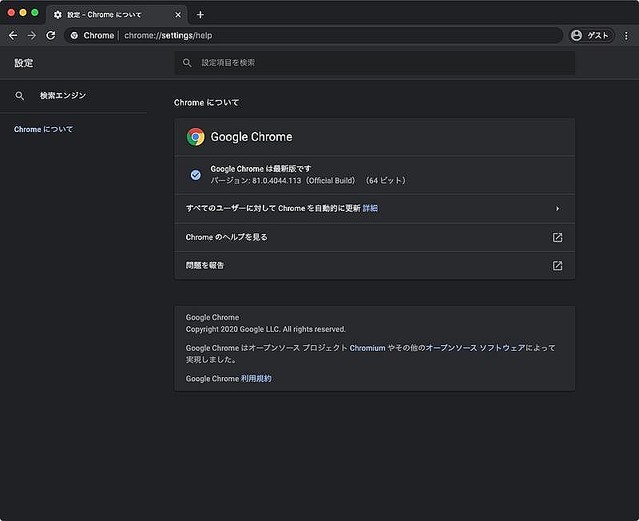639x521 pixels.
Task: Open Chrome のヘルプを見る row
Action: pyautogui.click(x=375, y=237)
